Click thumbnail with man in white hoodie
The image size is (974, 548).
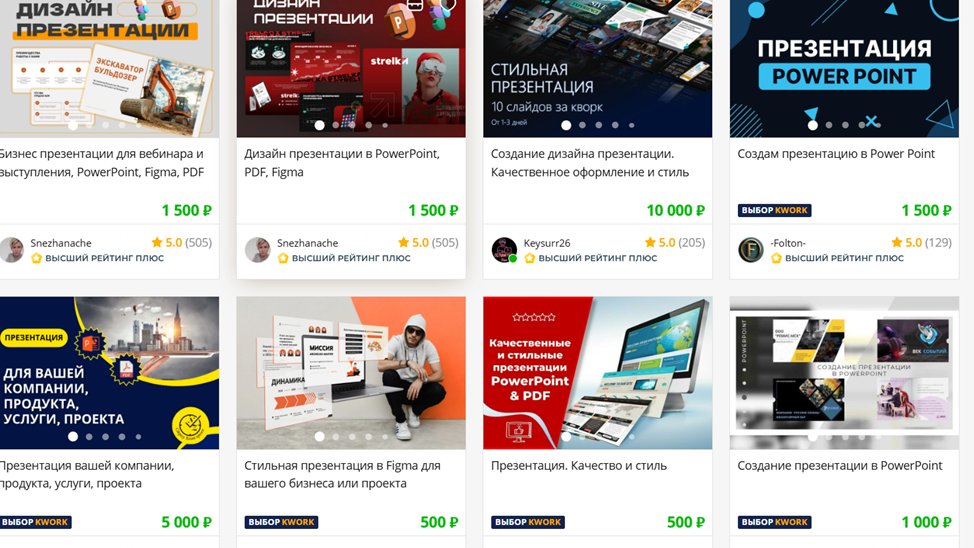351,373
